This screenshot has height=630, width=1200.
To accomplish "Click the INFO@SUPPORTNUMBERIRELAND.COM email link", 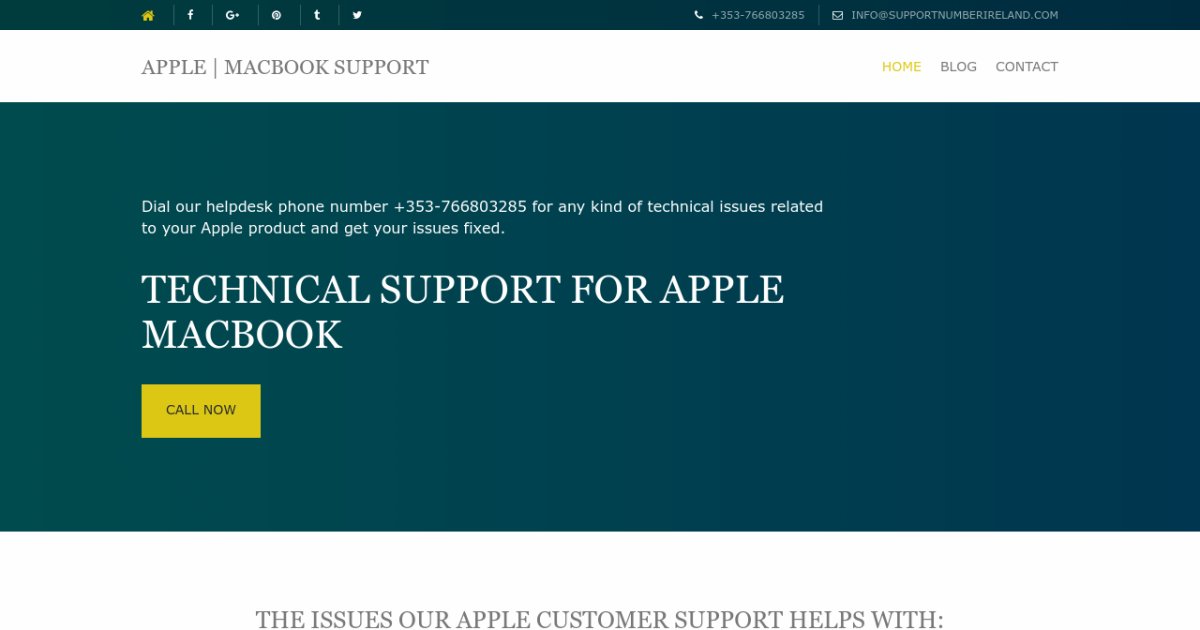I will (954, 15).
